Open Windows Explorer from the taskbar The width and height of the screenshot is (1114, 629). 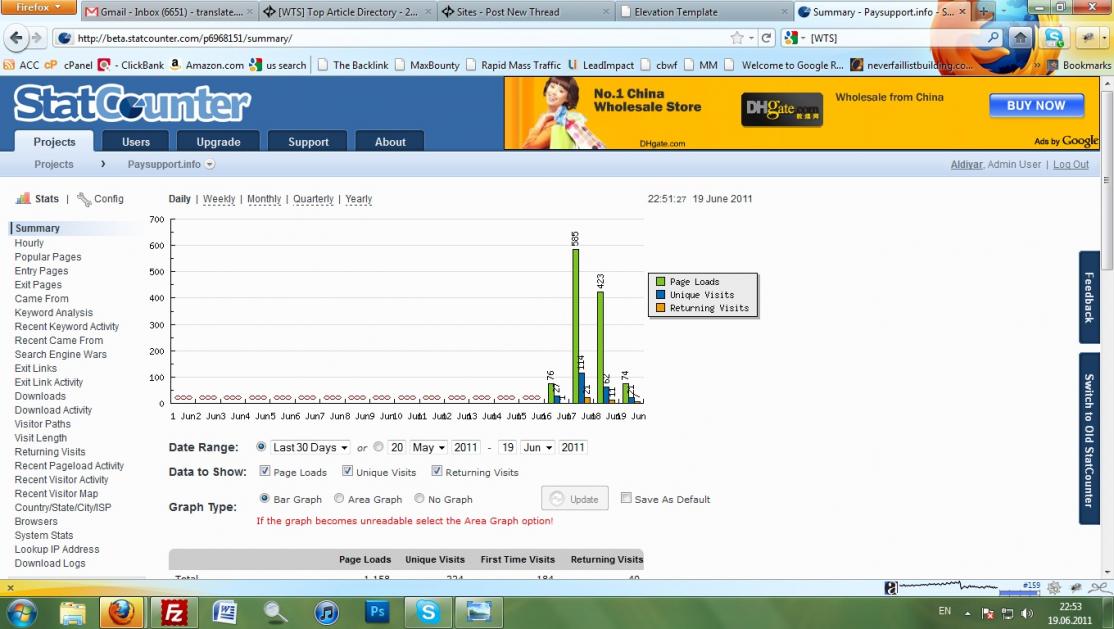(72, 612)
